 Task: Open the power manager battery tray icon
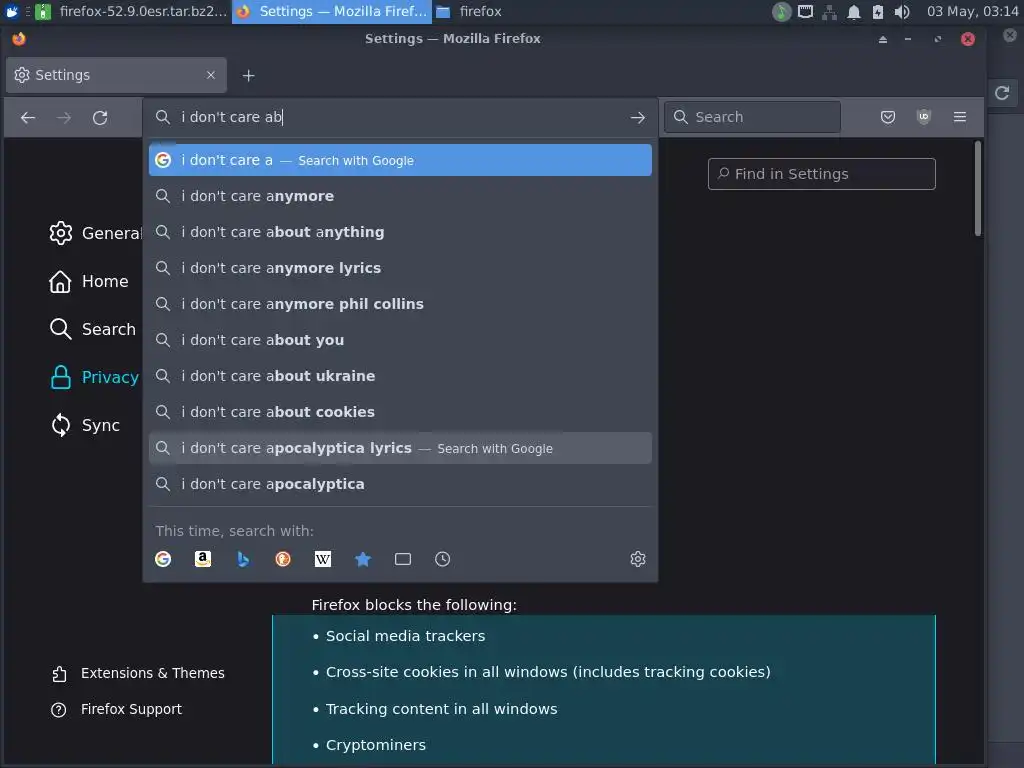[878, 12]
